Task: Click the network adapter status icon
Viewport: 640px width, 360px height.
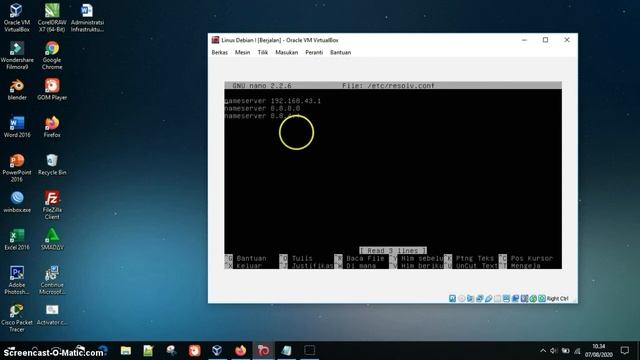Action: 479,298
